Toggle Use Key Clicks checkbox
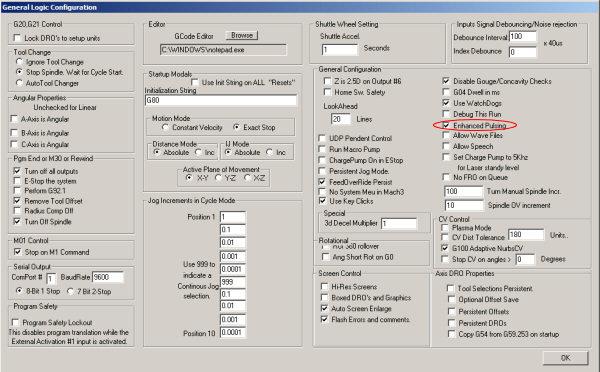The width and height of the screenshot is (600, 372). 322,201
